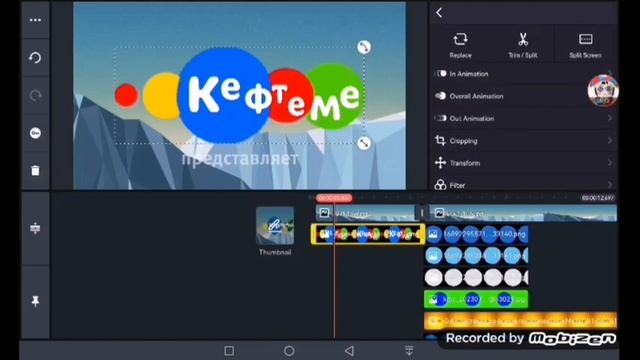The width and height of the screenshot is (640, 360).
Task: Select the project Thumbnail image
Action: (275, 226)
